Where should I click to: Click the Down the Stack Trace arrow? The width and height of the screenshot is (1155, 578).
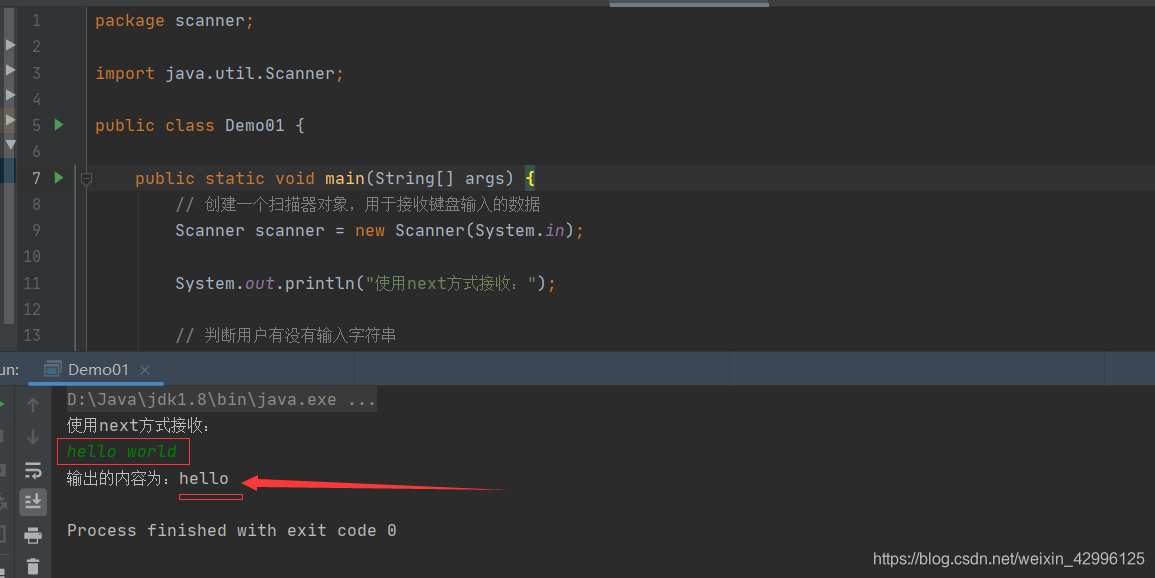(33, 437)
